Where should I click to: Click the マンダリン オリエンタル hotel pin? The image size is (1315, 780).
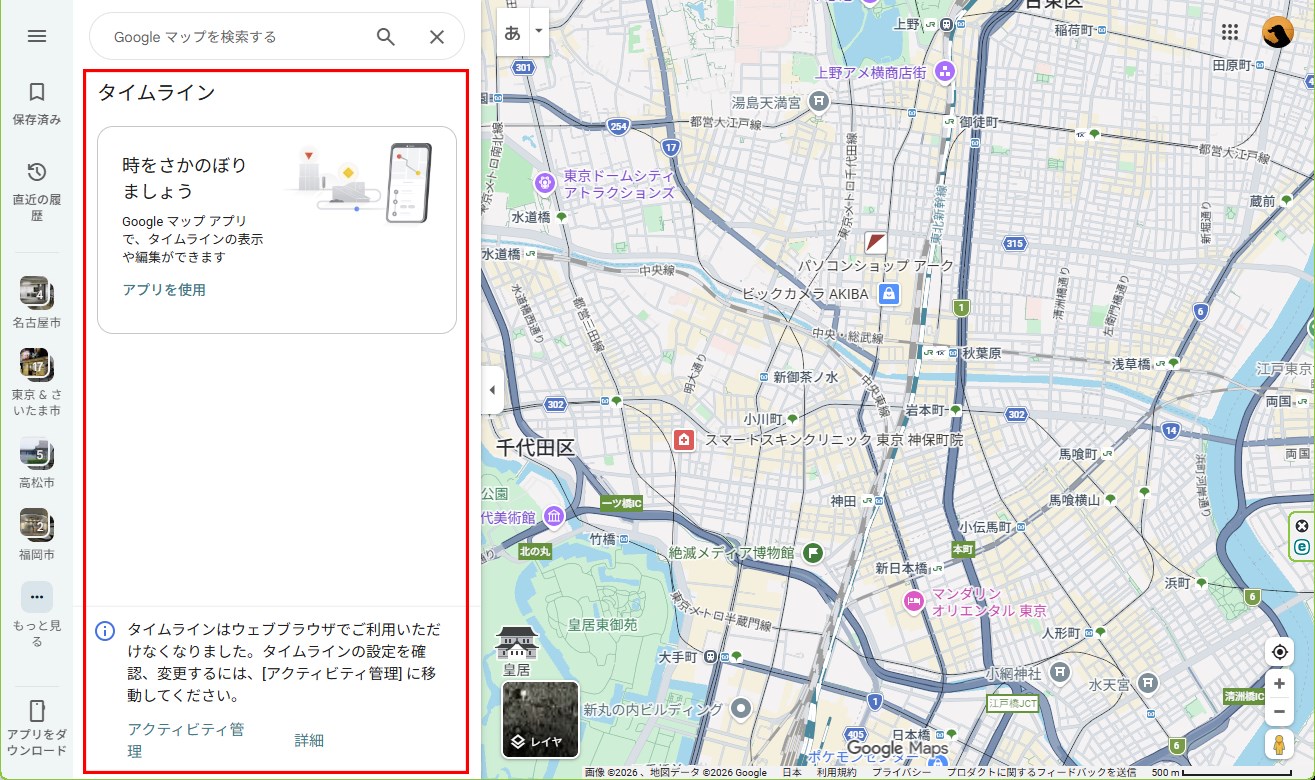pos(912,601)
